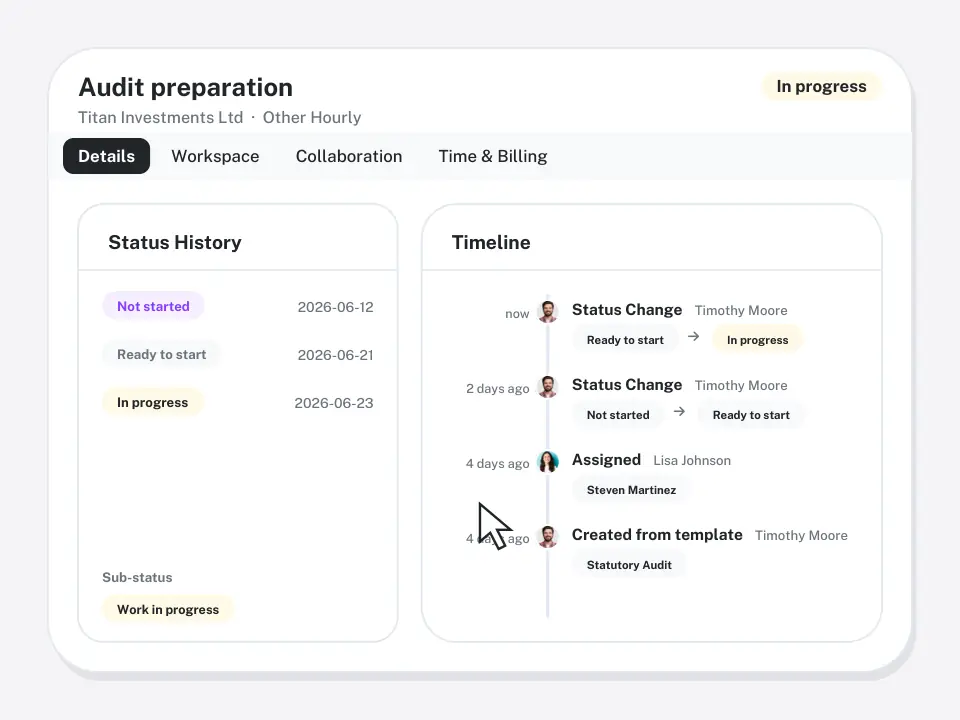Go to the Time & Billing tab
This screenshot has height=720, width=960.
pyautogui.click(x=493, y=156)
